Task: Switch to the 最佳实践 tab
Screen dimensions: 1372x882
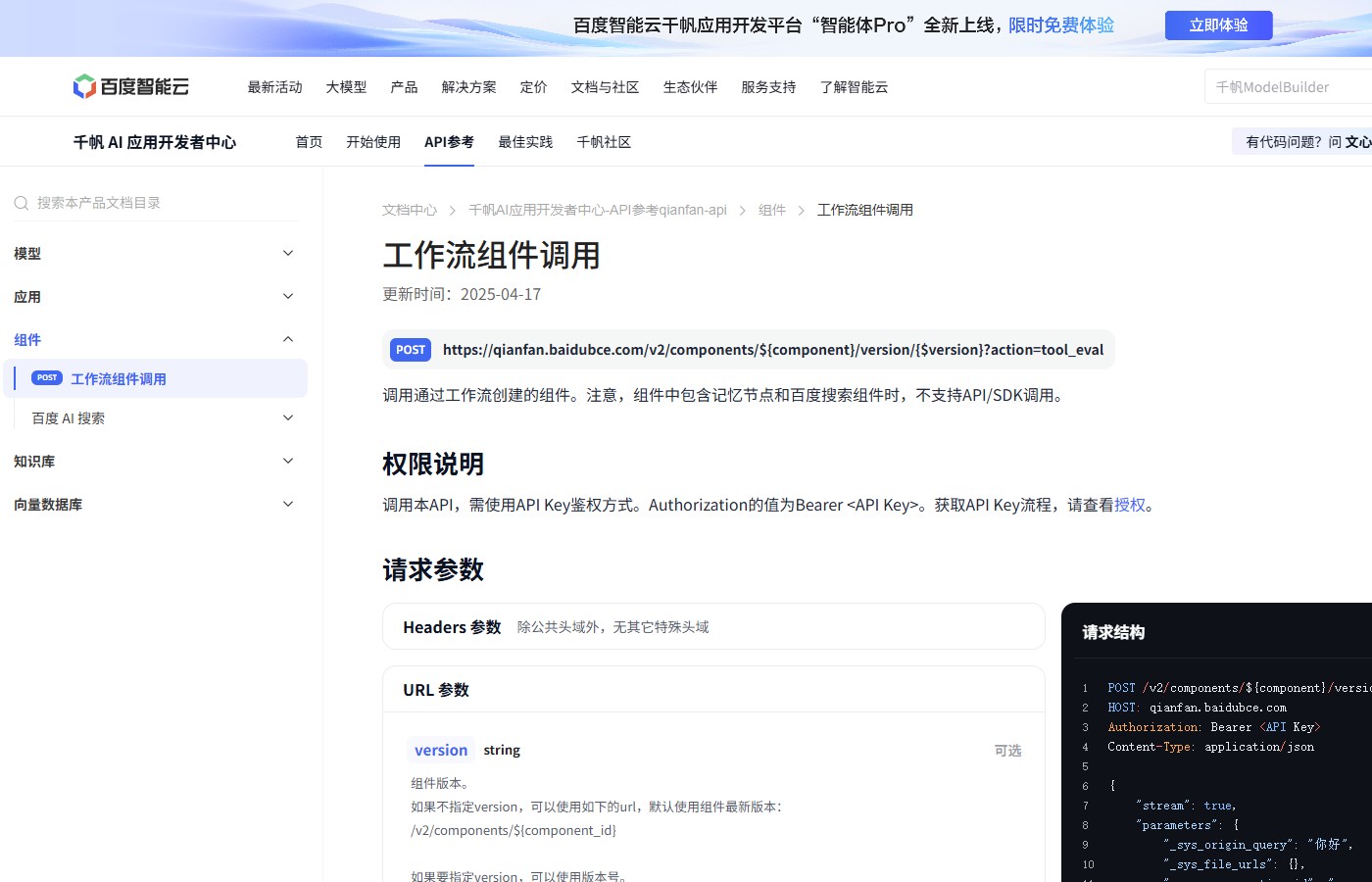Action: pyautogui.click(x=525, y=142)
